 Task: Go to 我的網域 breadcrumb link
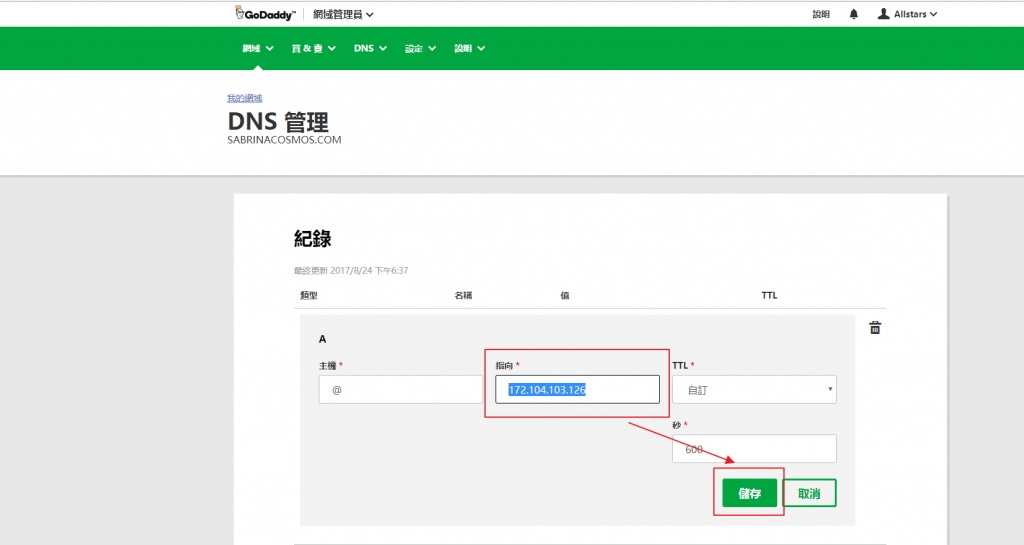pyautogui.click(x=244, y=98)
